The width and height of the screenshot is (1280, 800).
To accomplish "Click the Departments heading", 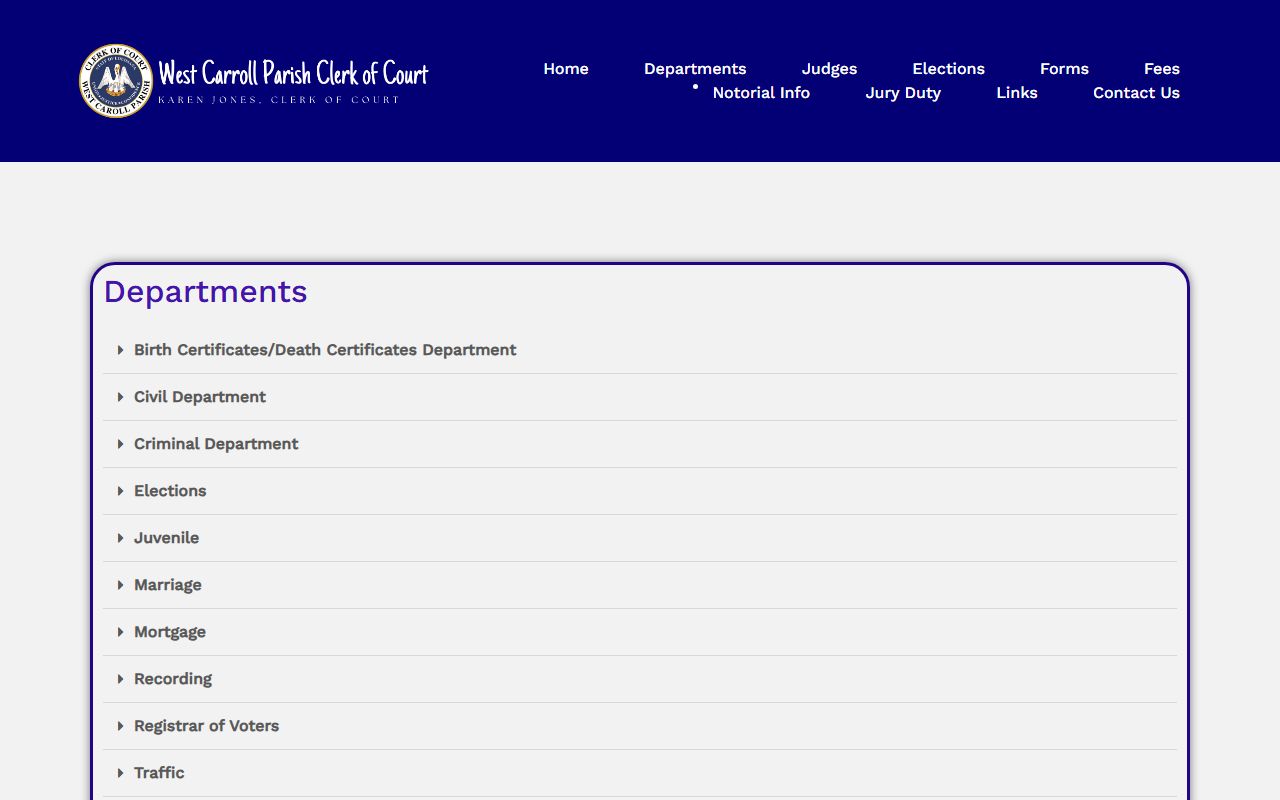I will coord(205,291).
